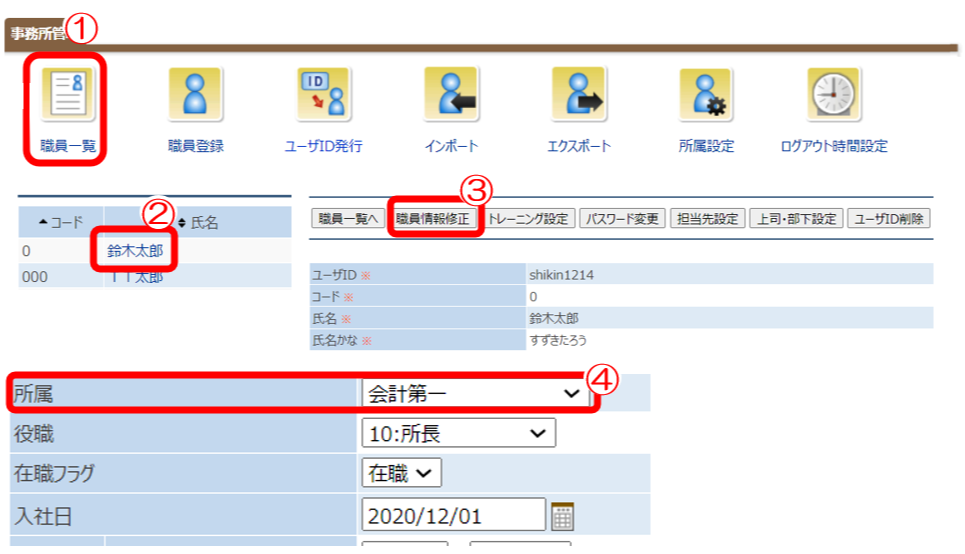The image size is (965, 554).
Task: Open the 在職フラグ dropdown
Action: click(400, 474)
